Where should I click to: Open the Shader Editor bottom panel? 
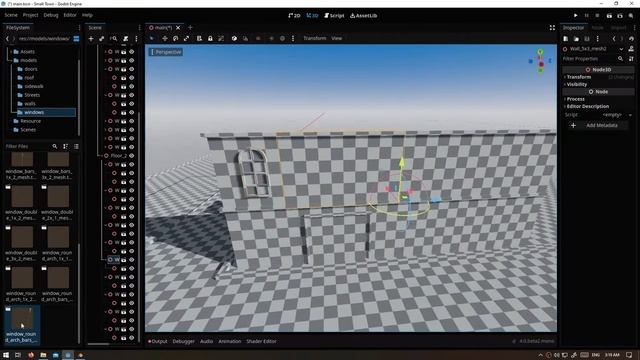261,341
